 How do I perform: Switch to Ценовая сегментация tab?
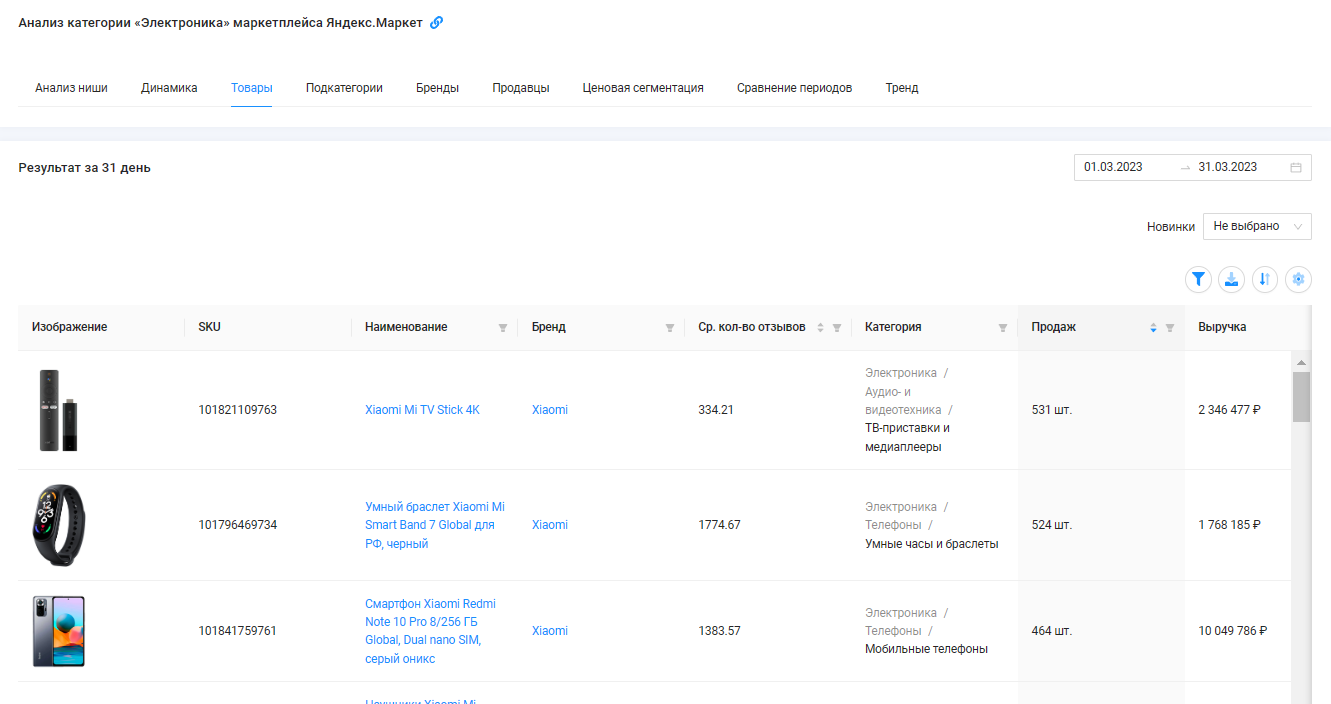pyautogui.click(x=643, y=88)
